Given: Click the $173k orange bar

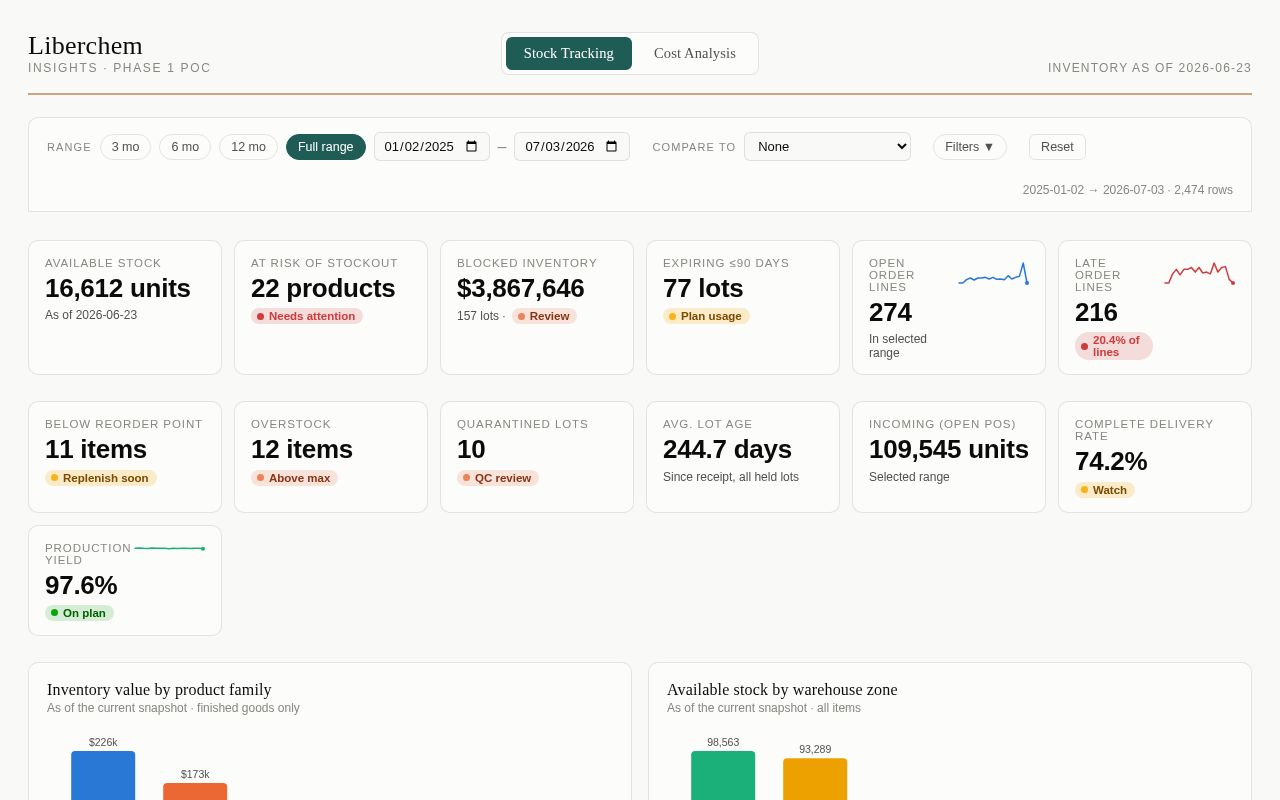Looking at the screenshot, I should tap(195, 791).
